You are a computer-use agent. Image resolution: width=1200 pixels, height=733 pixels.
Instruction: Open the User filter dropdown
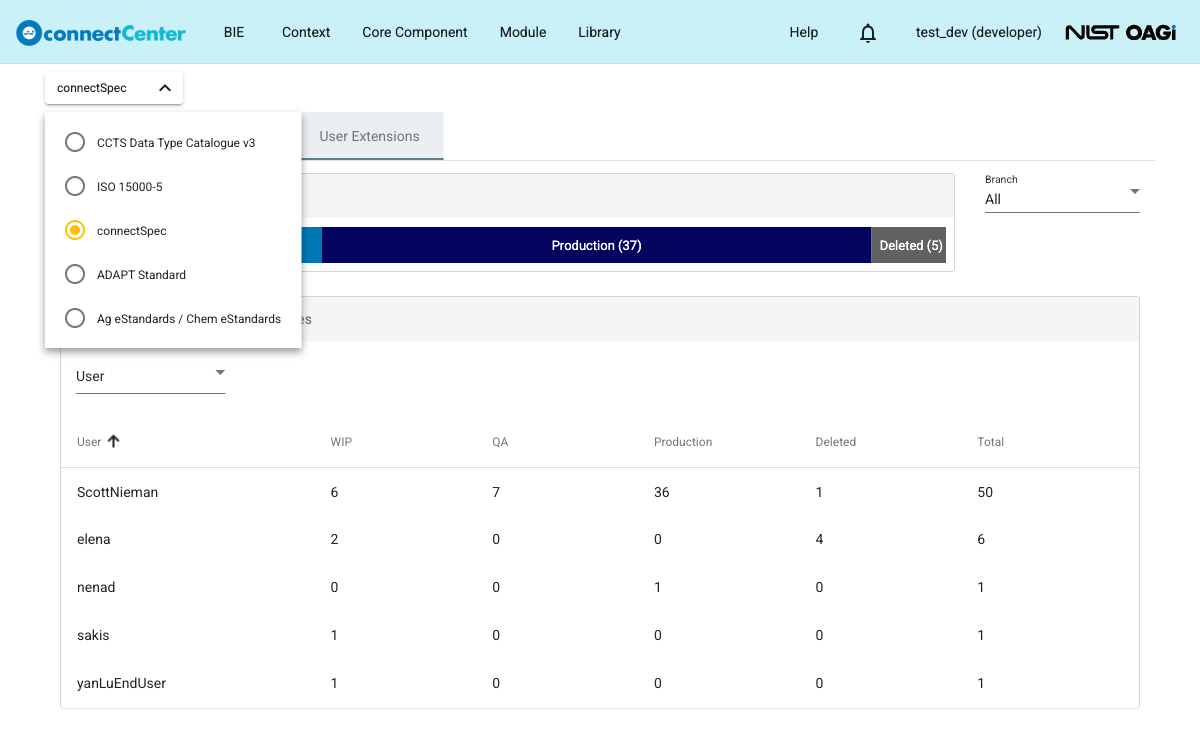tap(151, 376)
